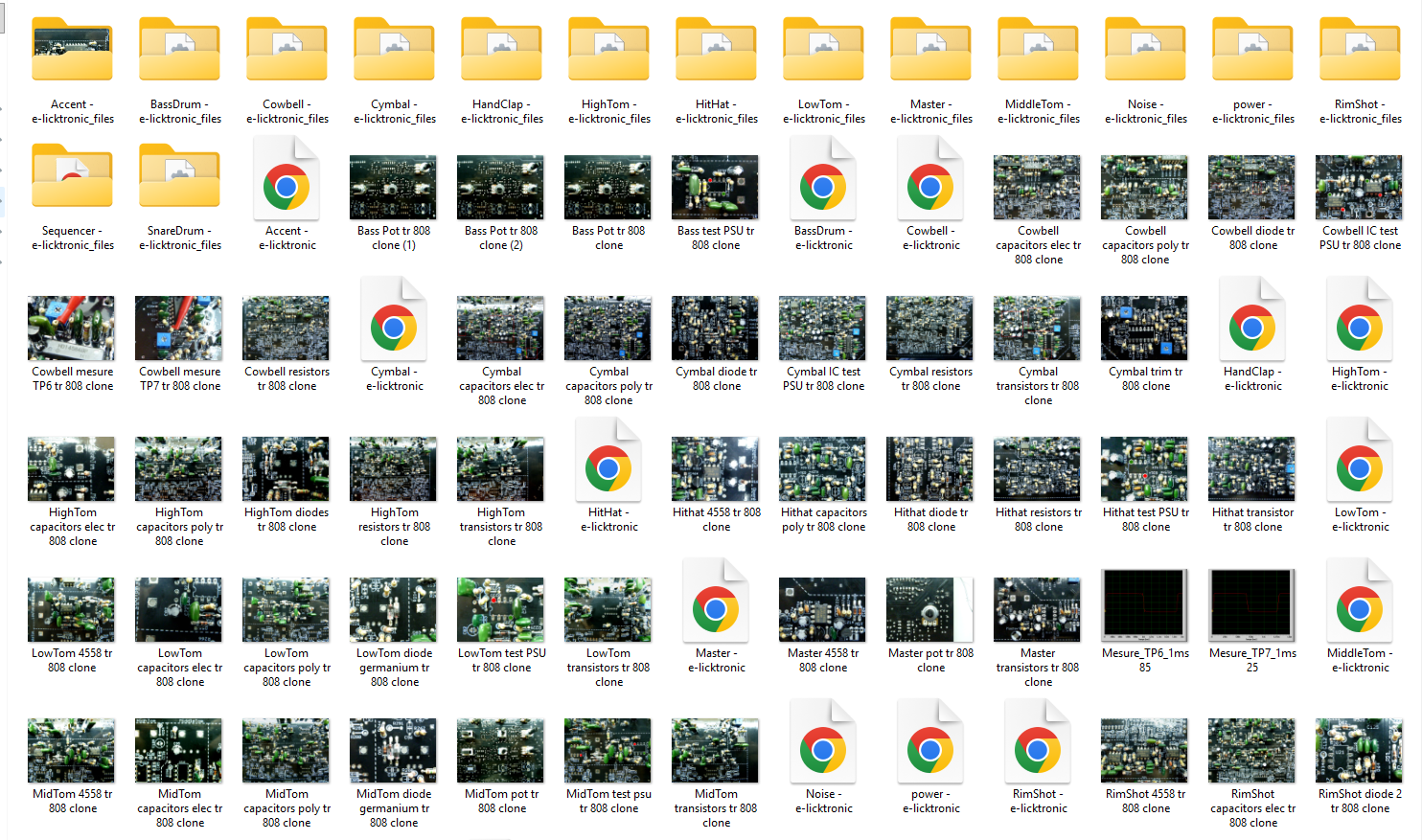1422x840 pixels.
Task: Select the label "Cymbal IC test PSU tr 808 clone"
Action: (x=823, y=379)
